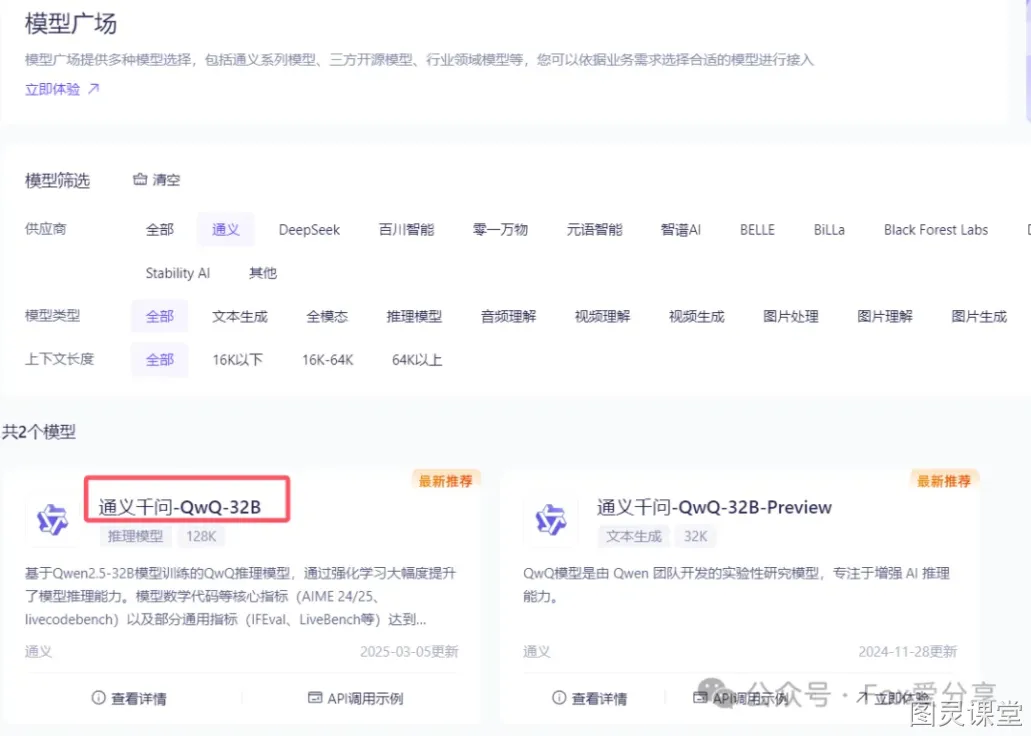
Task: Click the info icon in QwQ-32B 查看详情
Action: click(x=99, y=697)
